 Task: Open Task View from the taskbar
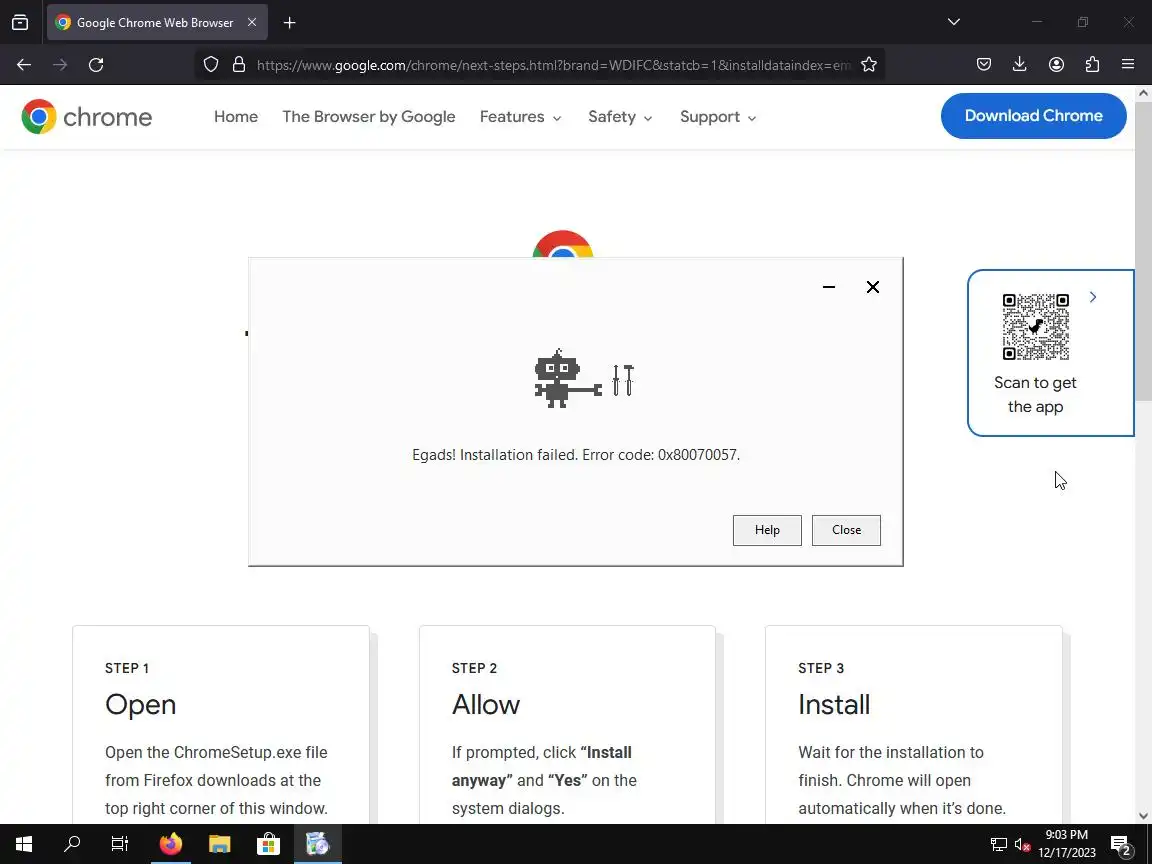pos(120,844)
